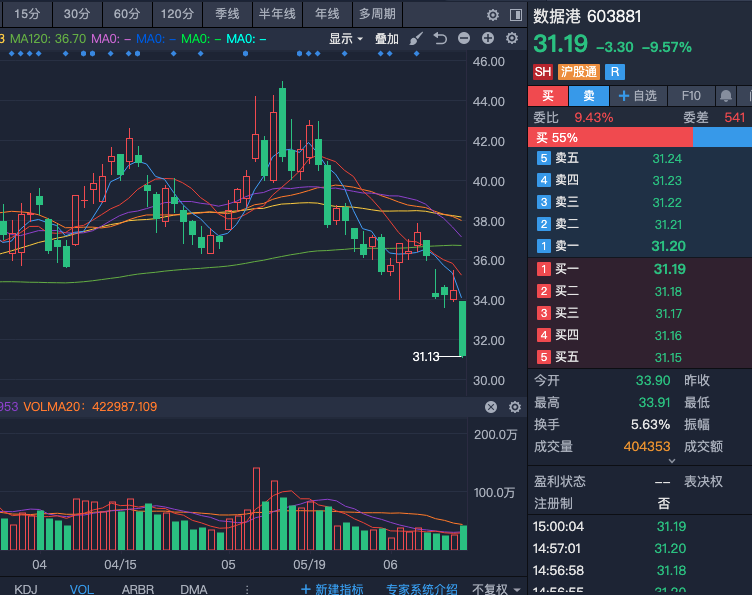Click stock name 数据港 603881
The width and height of the screenshot is (752, 595).
(x=587, y=17)
